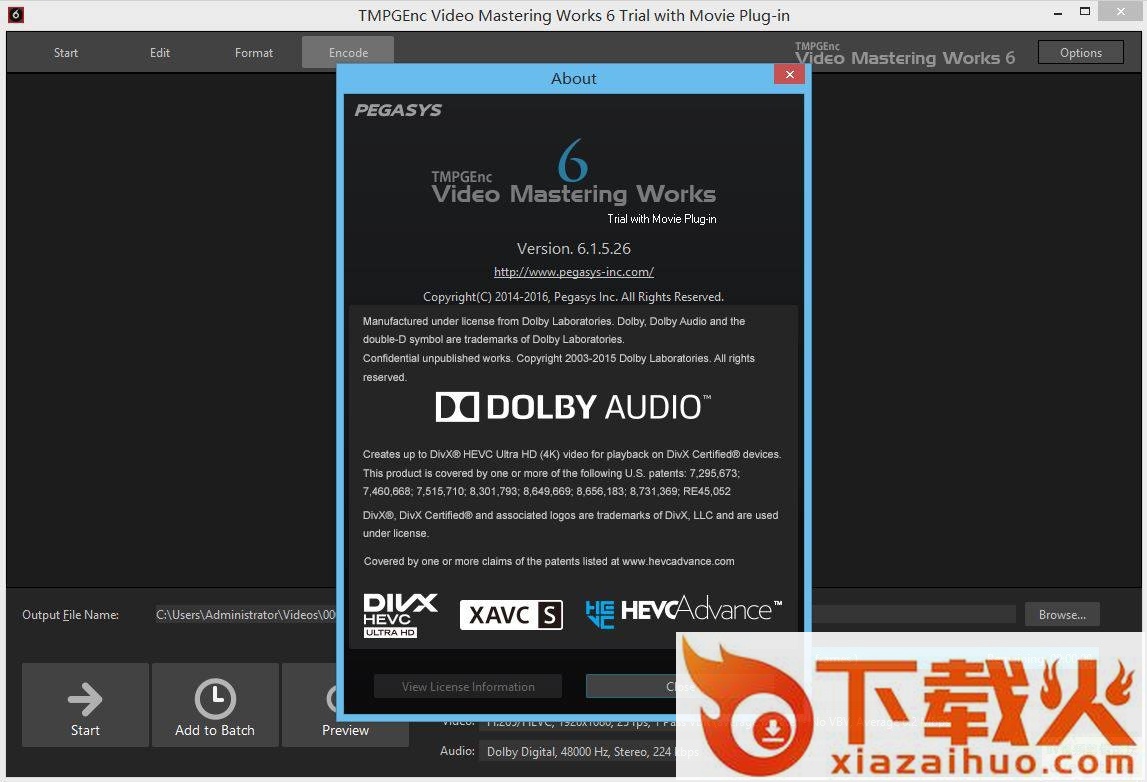
Task: Click the 'Manufactured under license from Dolby Laboratories' line
Action: pyautogui.click(x=554, y=321)
